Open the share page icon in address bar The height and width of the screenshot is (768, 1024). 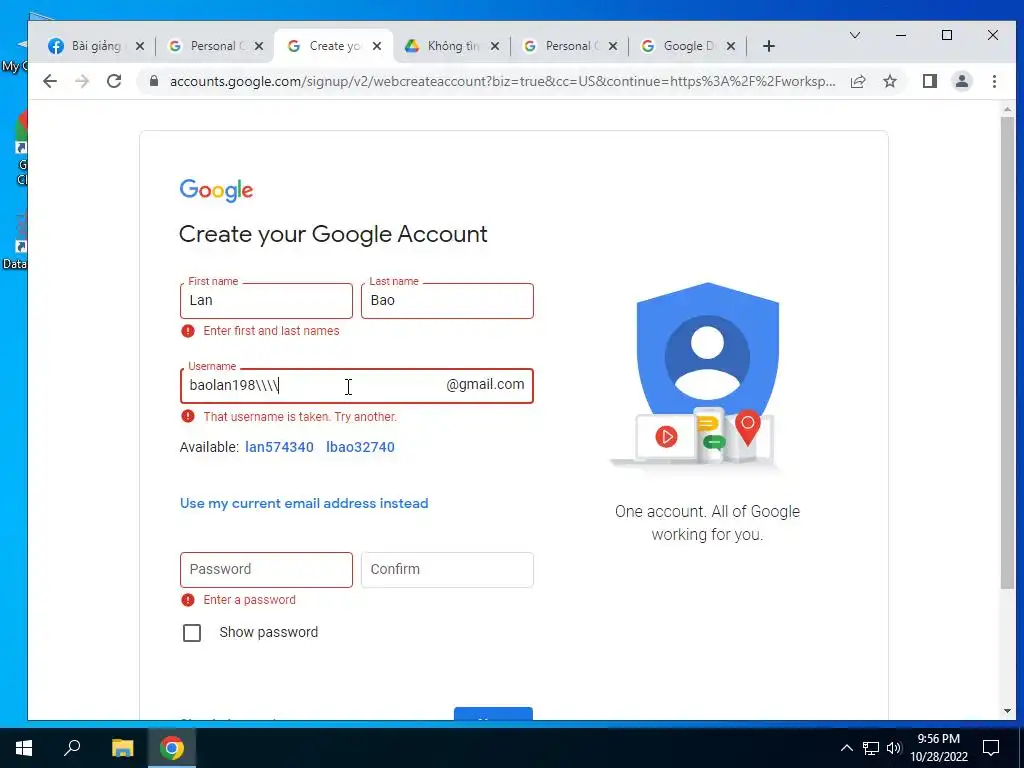pos(858,81)
